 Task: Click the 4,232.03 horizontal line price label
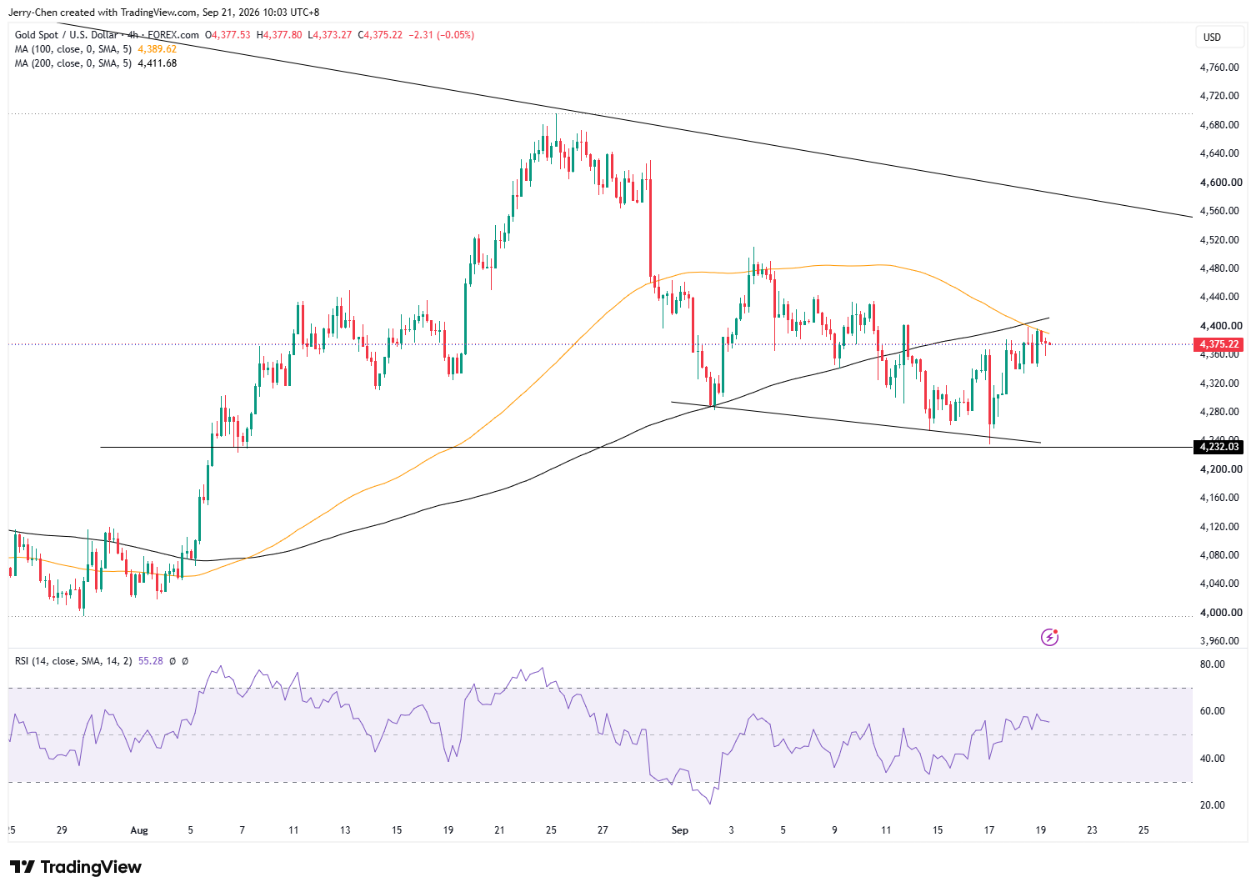pyautogui.click(x=1217, y=447)
